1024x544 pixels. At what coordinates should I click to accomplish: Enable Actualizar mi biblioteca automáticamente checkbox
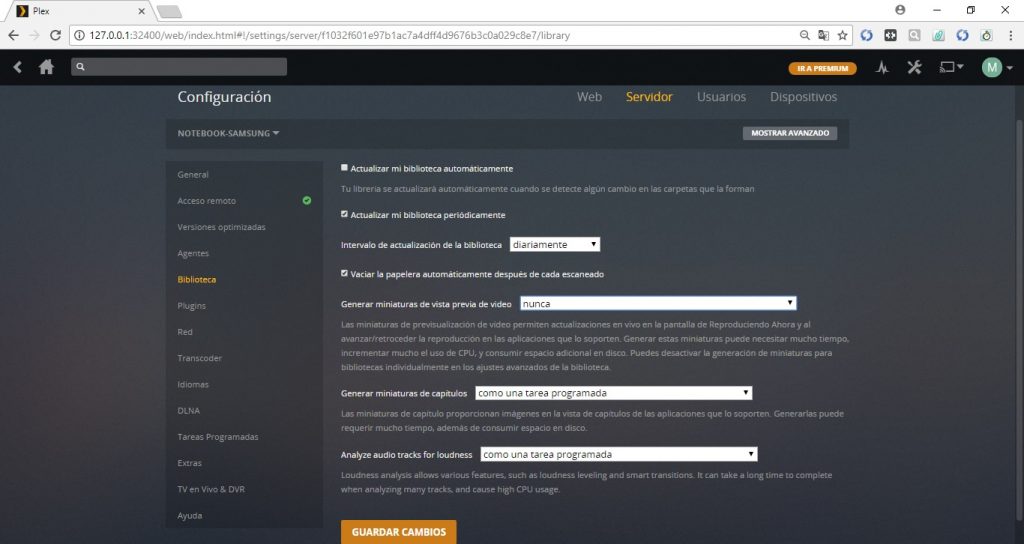[345, 168]
